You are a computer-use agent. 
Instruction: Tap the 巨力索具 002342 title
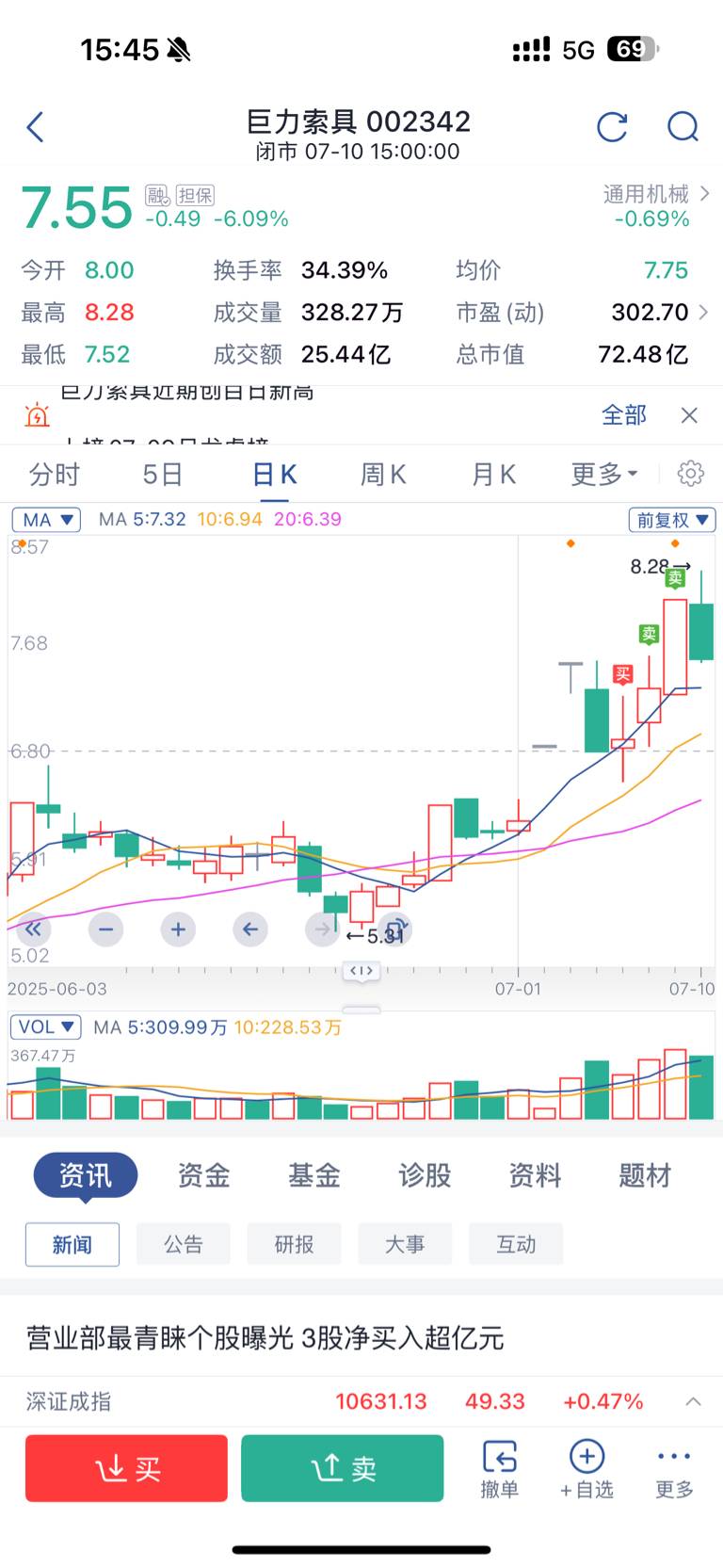(358, 121)
